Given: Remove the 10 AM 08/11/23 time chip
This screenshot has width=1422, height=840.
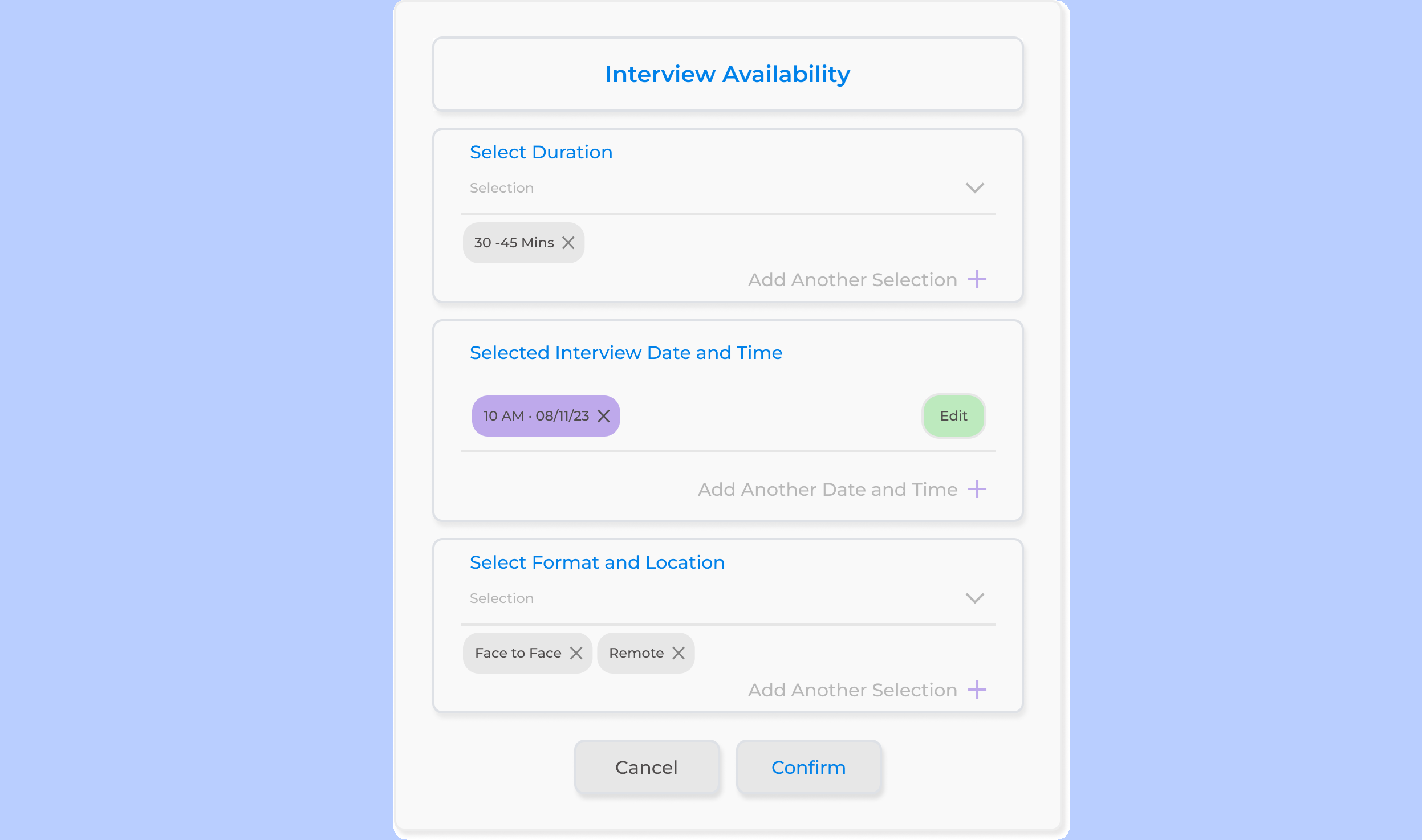Looking at the screenshot, I should click(x=604, y=416).
